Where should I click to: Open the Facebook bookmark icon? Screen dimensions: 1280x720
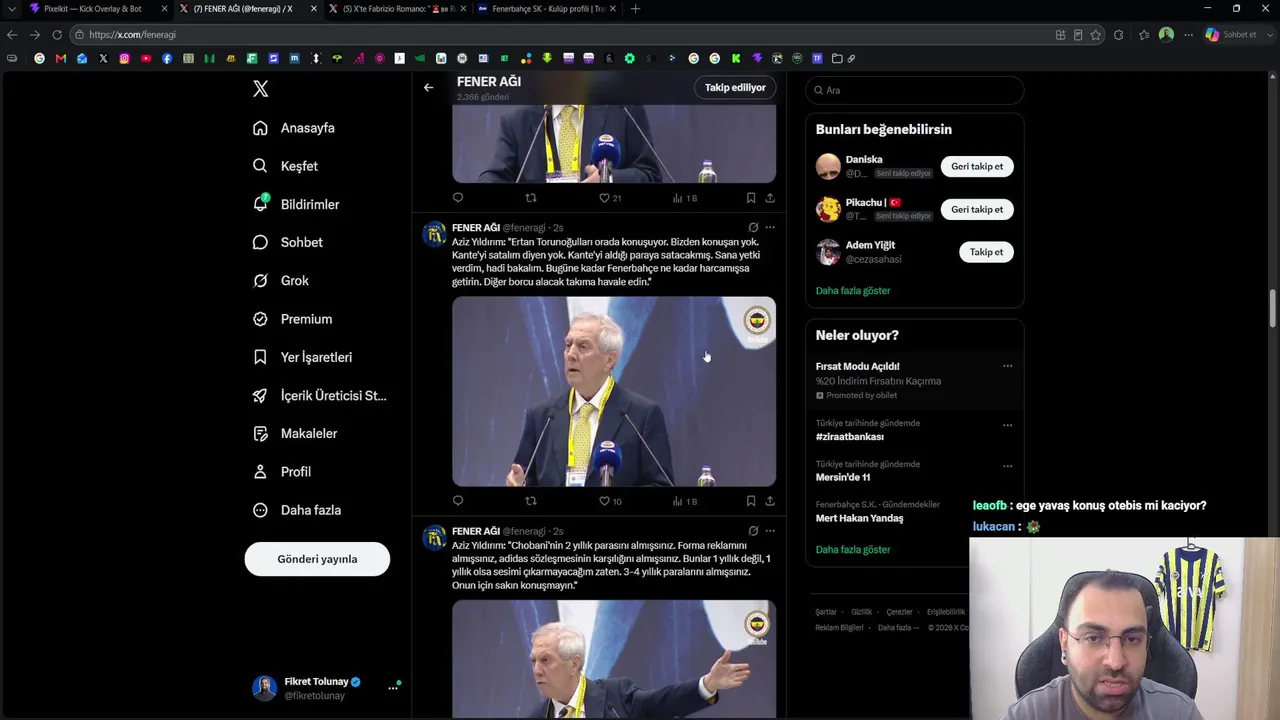click(167, 58)
